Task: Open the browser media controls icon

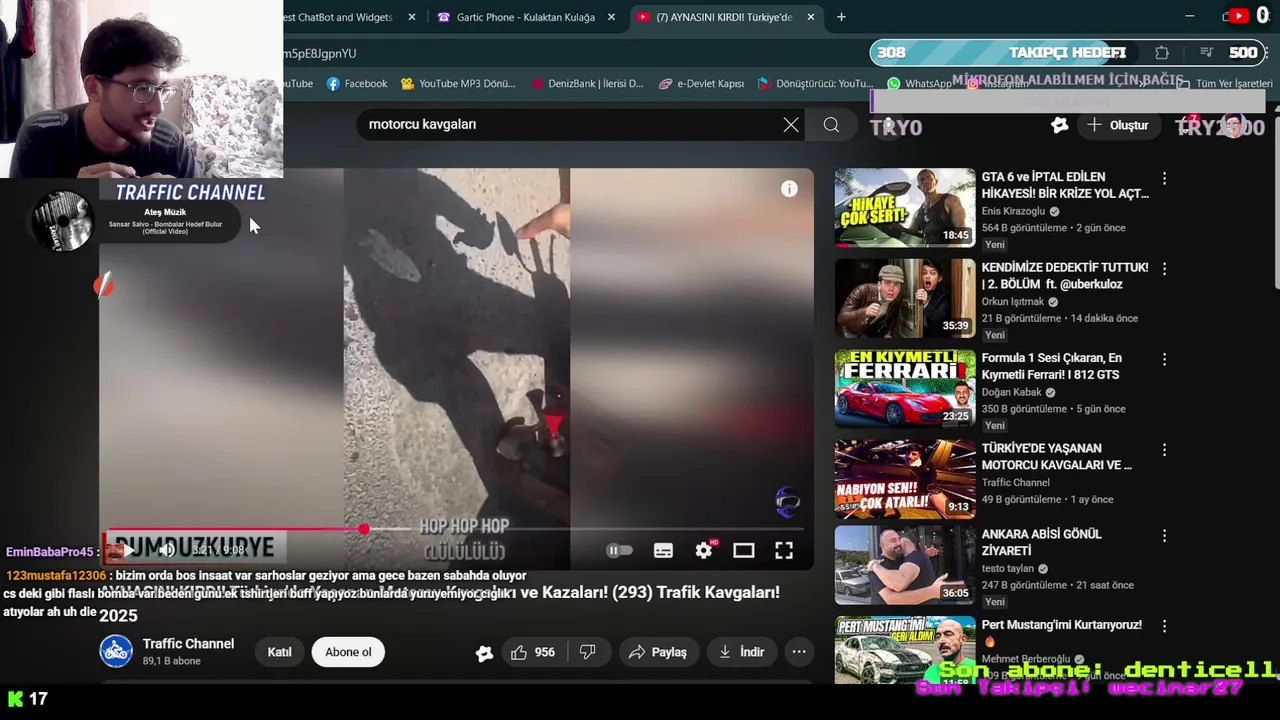Action: coord(1207,53)
